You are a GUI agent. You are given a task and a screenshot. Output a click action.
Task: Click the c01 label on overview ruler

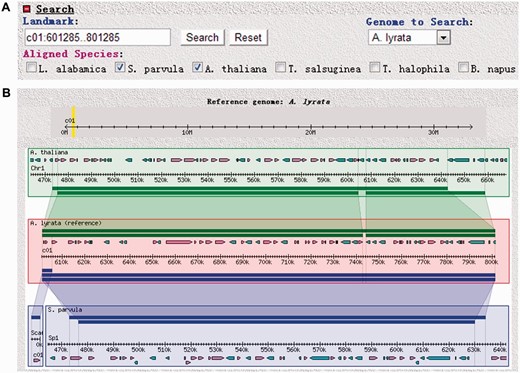pos(70,121)
